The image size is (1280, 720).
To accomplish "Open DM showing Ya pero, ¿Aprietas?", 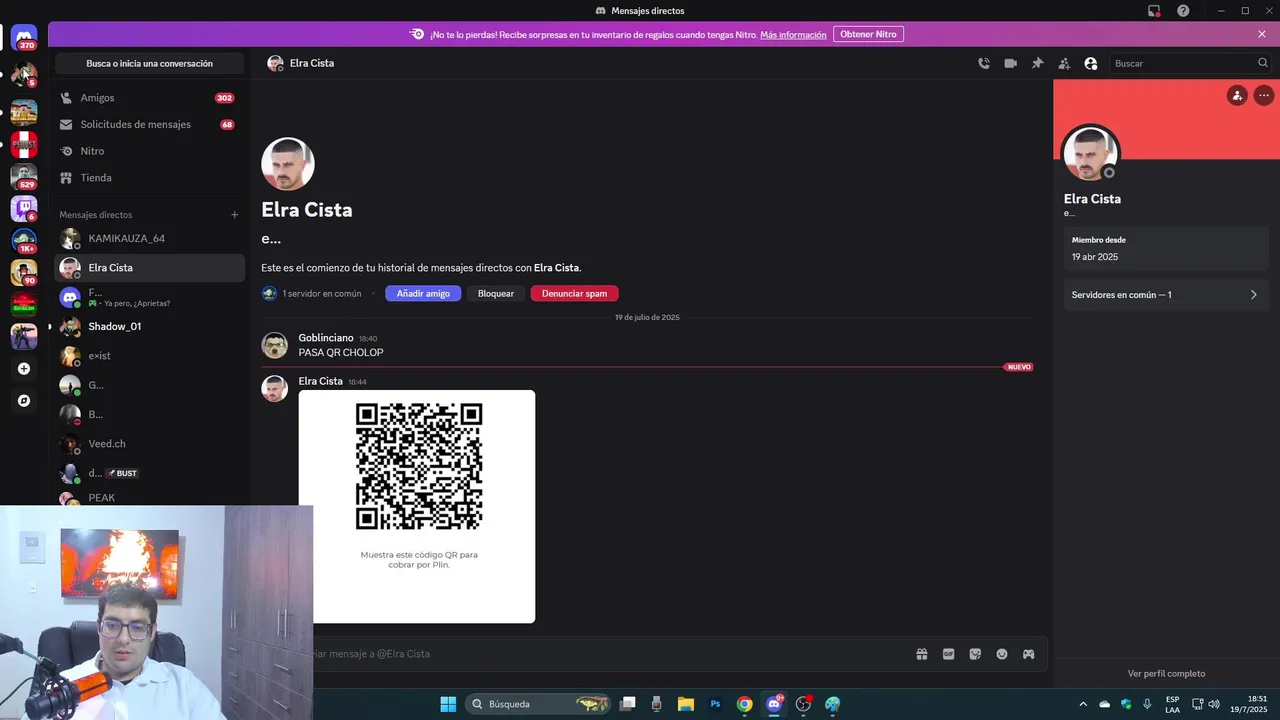I will (149, 297).
